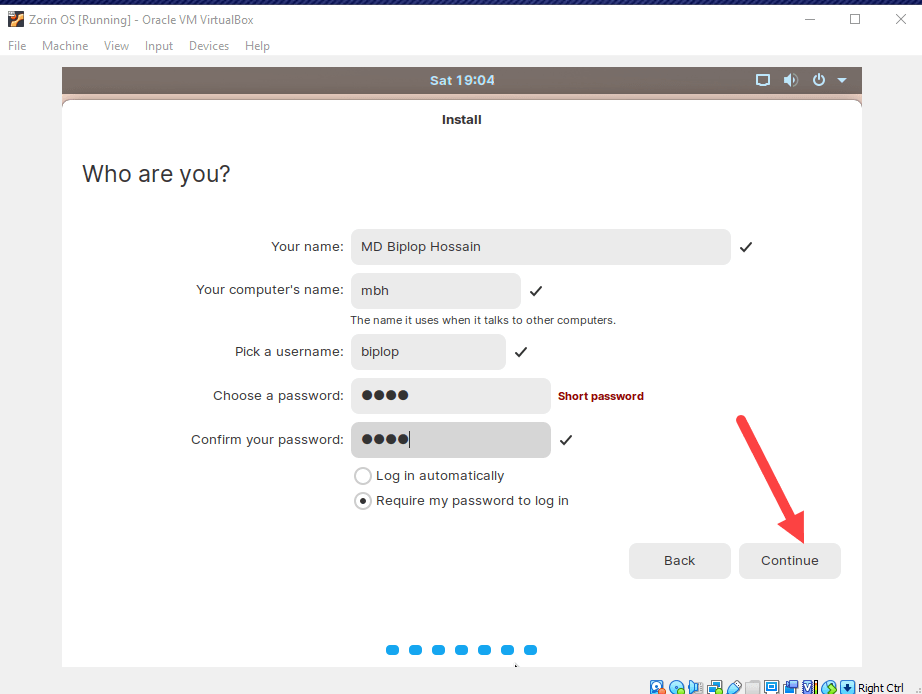Viewport: 922px width, 694px height.
Task: Click the display status icon in status bar
Action: pos(771,687)
